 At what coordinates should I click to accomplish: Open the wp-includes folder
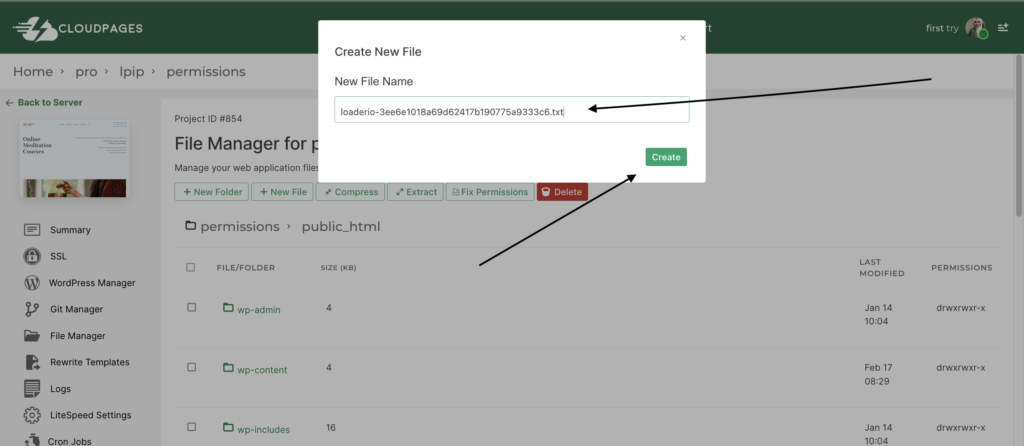pyautogui.click(x=263, y=429)
